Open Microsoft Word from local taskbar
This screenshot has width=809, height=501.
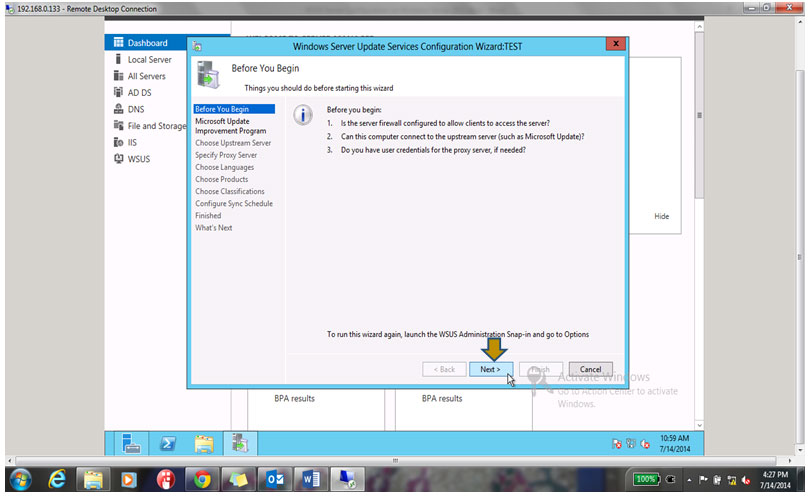point(311,480)
